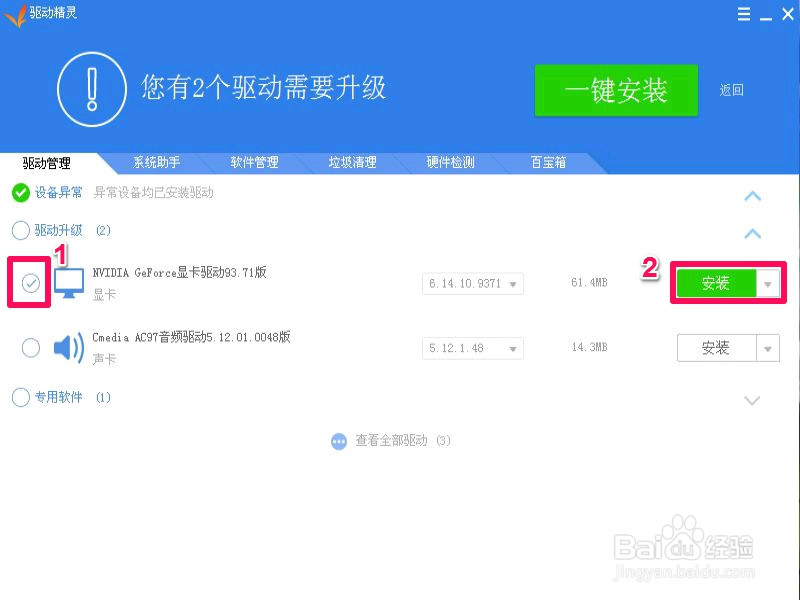Check the 驱动升级 group checkbox
This screenshot has height=600, width=800.
21,231
